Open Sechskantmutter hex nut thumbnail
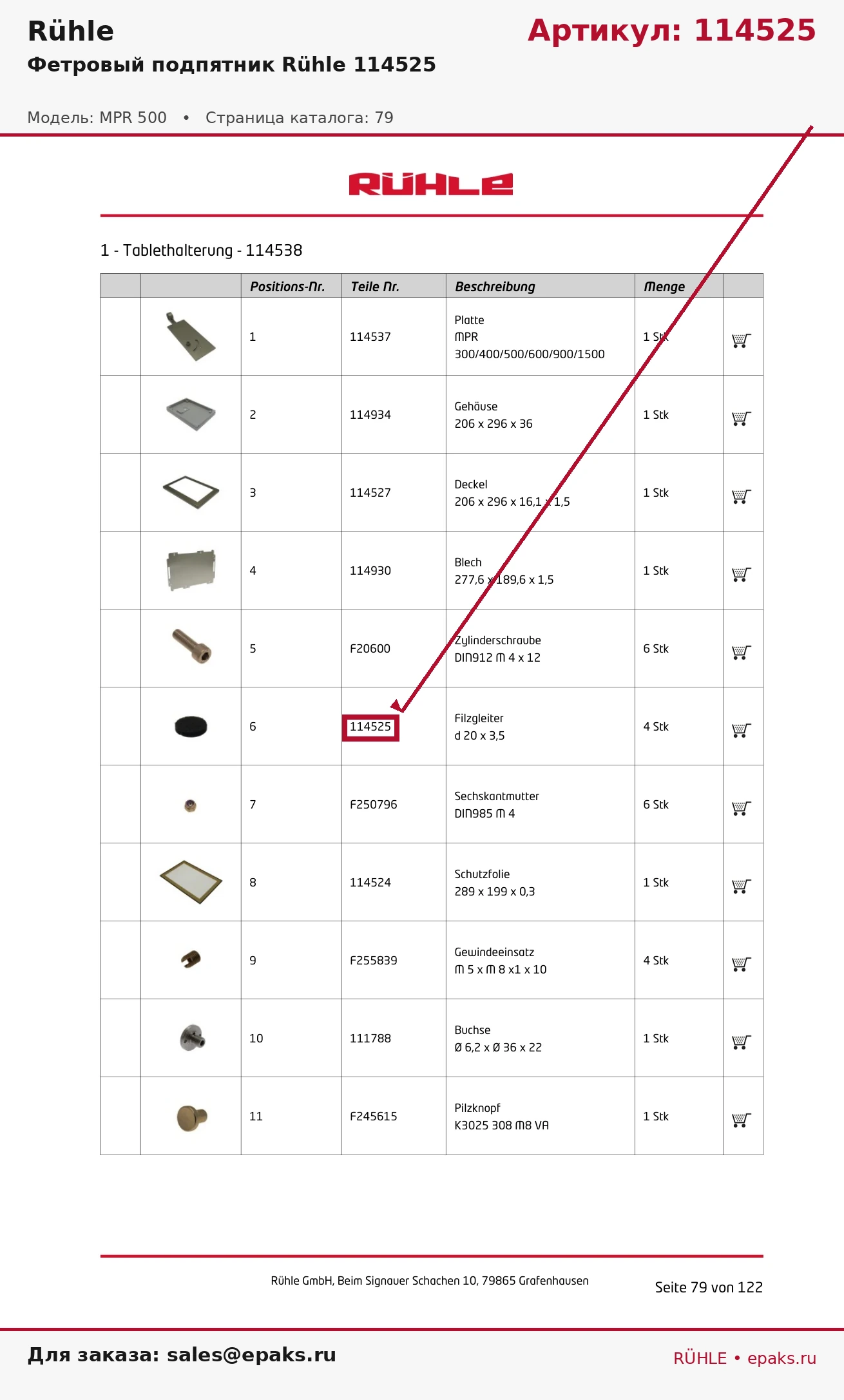 190,805
